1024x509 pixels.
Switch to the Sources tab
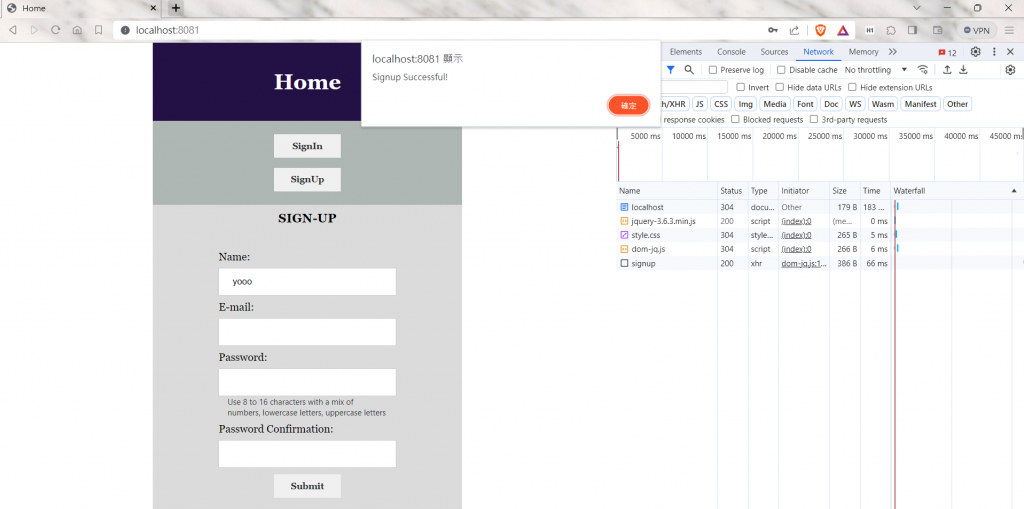click(x=775, y=52)
